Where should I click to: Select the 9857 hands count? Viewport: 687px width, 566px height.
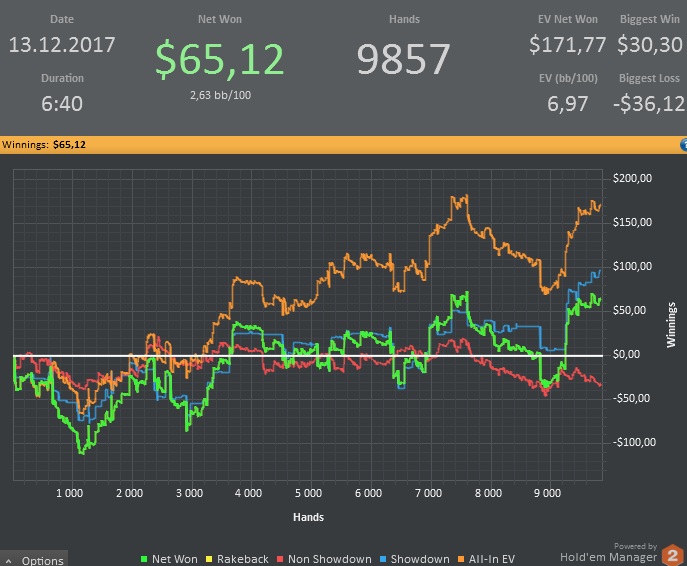pyautogui.click(x=404, y=59)
